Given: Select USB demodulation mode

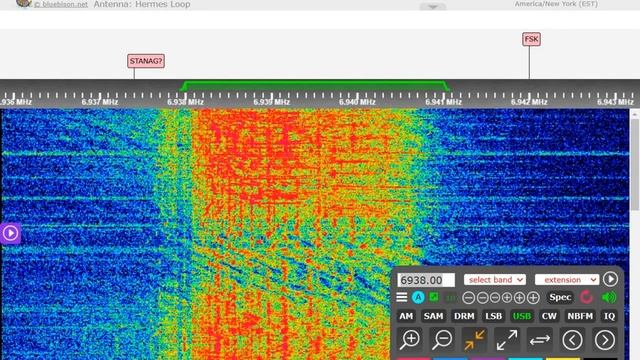Looking at the screenshot, I should point(522,316).
